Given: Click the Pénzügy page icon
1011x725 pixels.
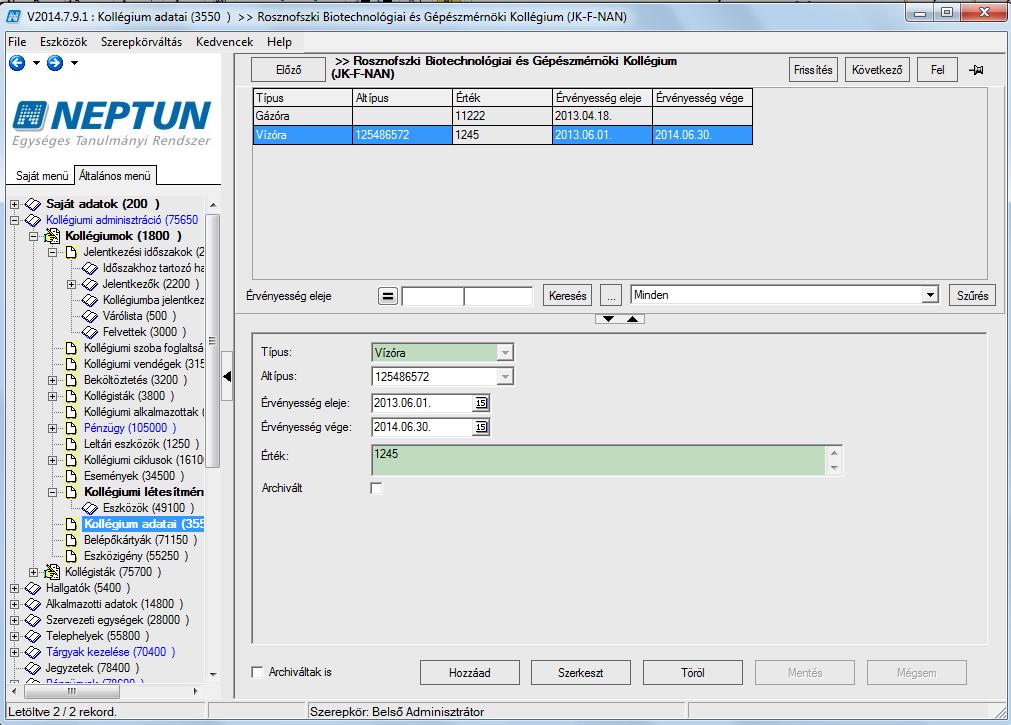Looking at the screenshot, I should tap(72, 428).
